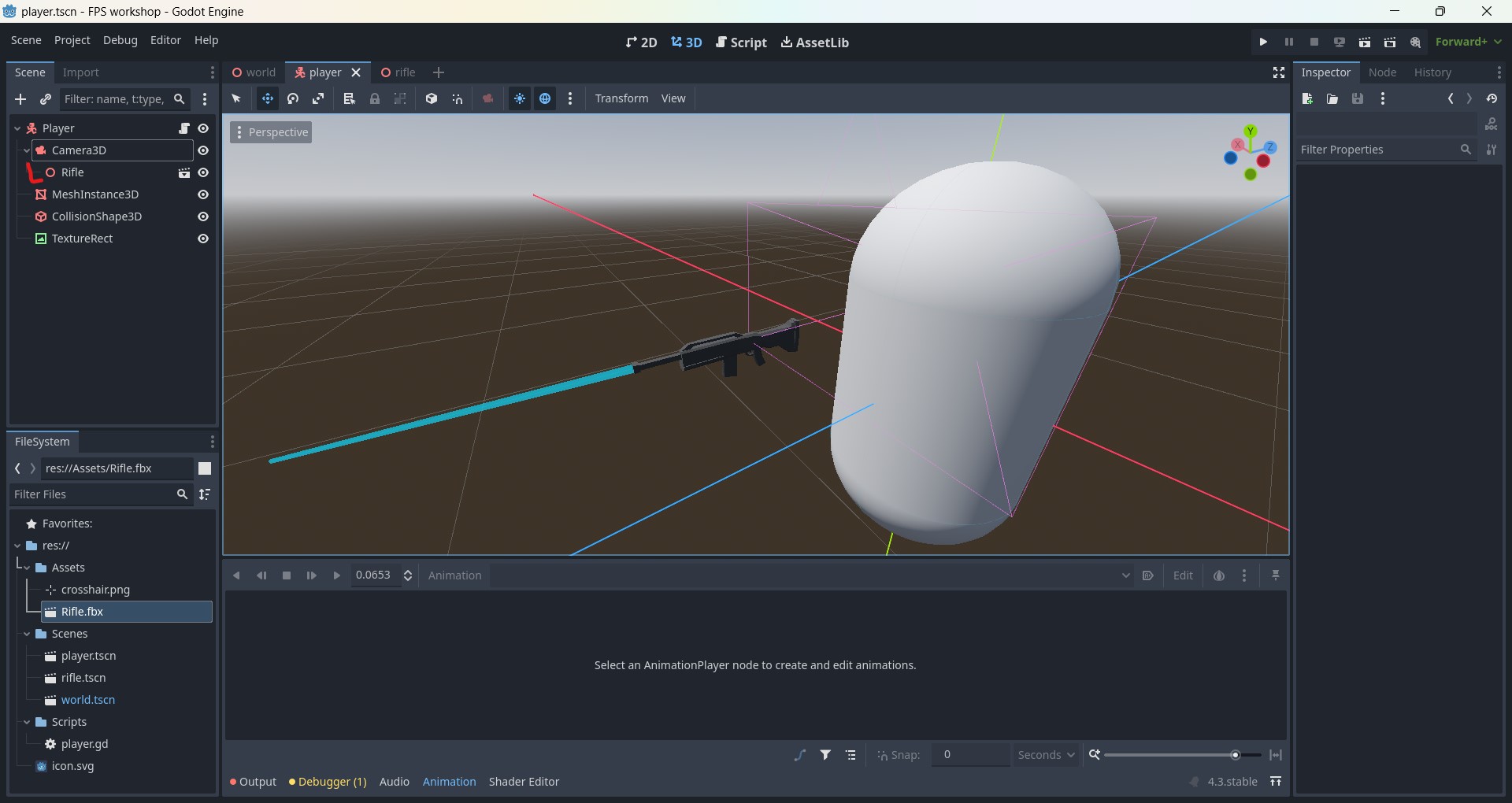Hide the Camera3D node visibility
Image resolution: width=1512 pixels, height=803 pixels.
(203, 150)
